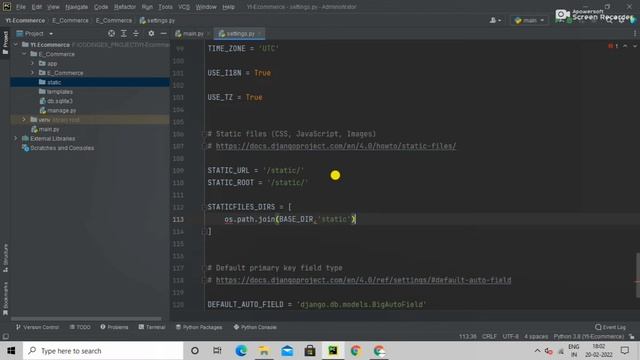The image size is (640, 360).
Task: Open the Run menu
Action: (x=147, y=7)
